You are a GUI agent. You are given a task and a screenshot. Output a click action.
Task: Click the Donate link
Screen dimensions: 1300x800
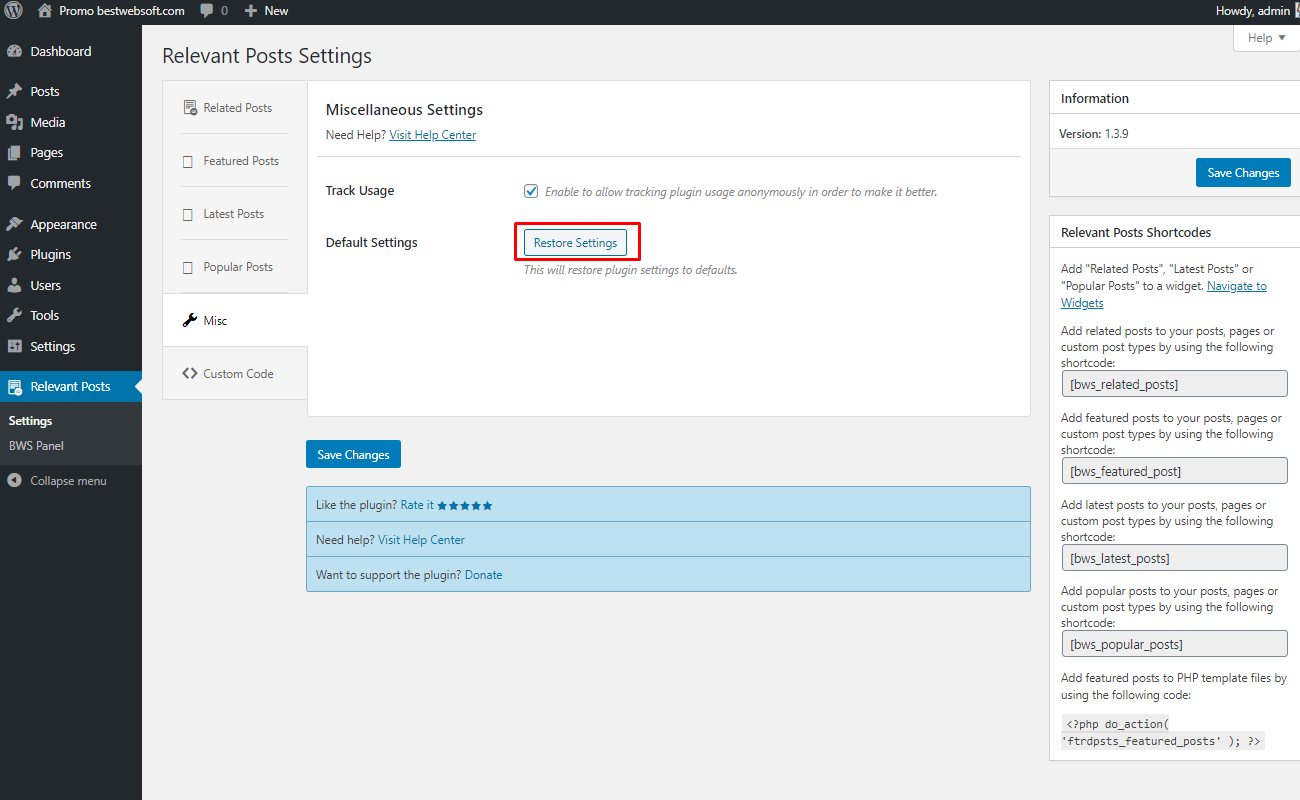[x=483, y=575]
